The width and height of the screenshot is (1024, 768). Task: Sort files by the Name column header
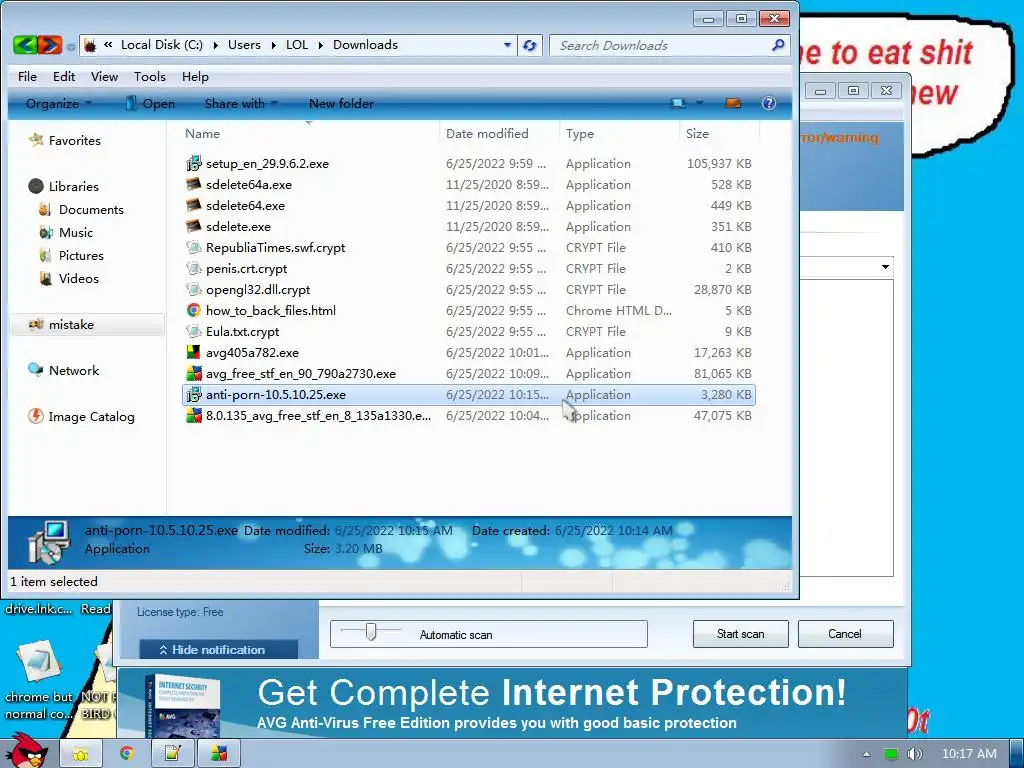tap(202, 133)
